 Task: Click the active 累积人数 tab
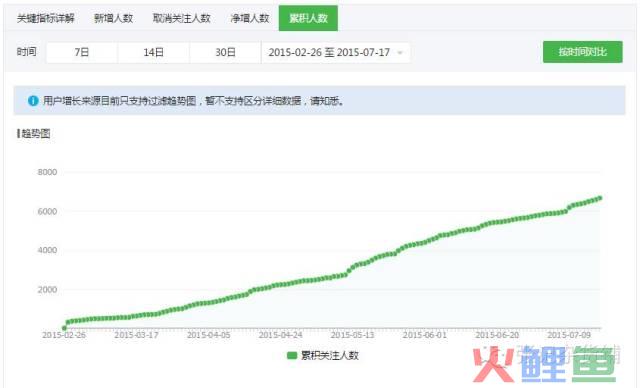(308, 18)
